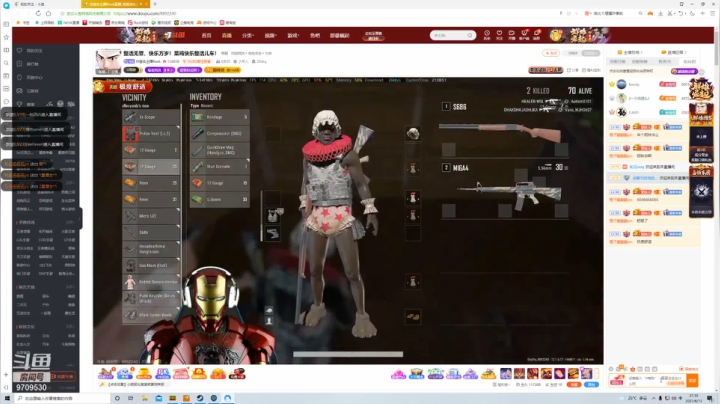Click the 12 Gauge ammo in Inventory
The height and width of the screenshot is (404, 720).
click(219, 183)
